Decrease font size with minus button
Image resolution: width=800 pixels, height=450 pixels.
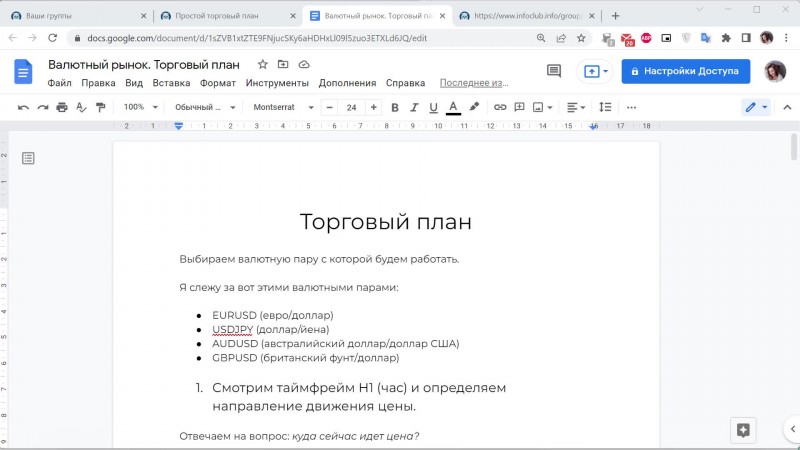[330, 107]
